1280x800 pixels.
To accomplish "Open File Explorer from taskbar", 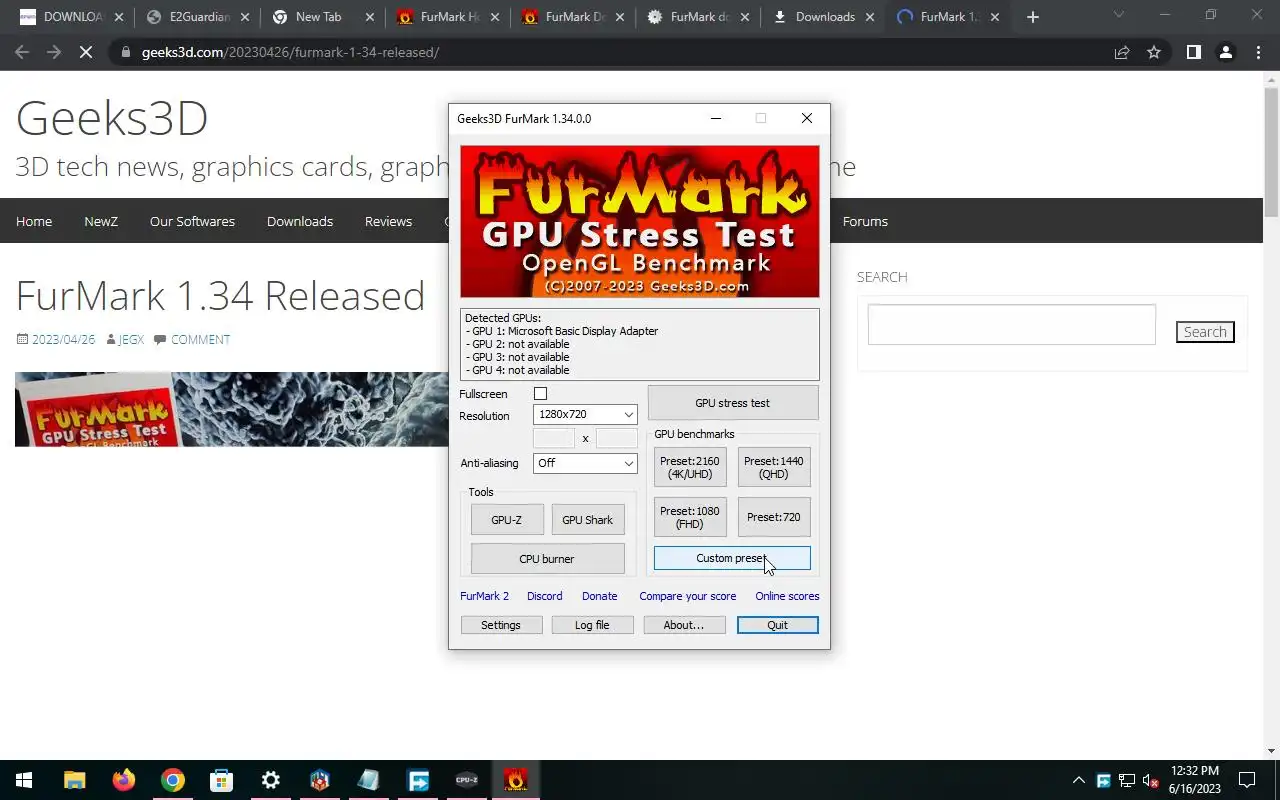I will (74, 780).
